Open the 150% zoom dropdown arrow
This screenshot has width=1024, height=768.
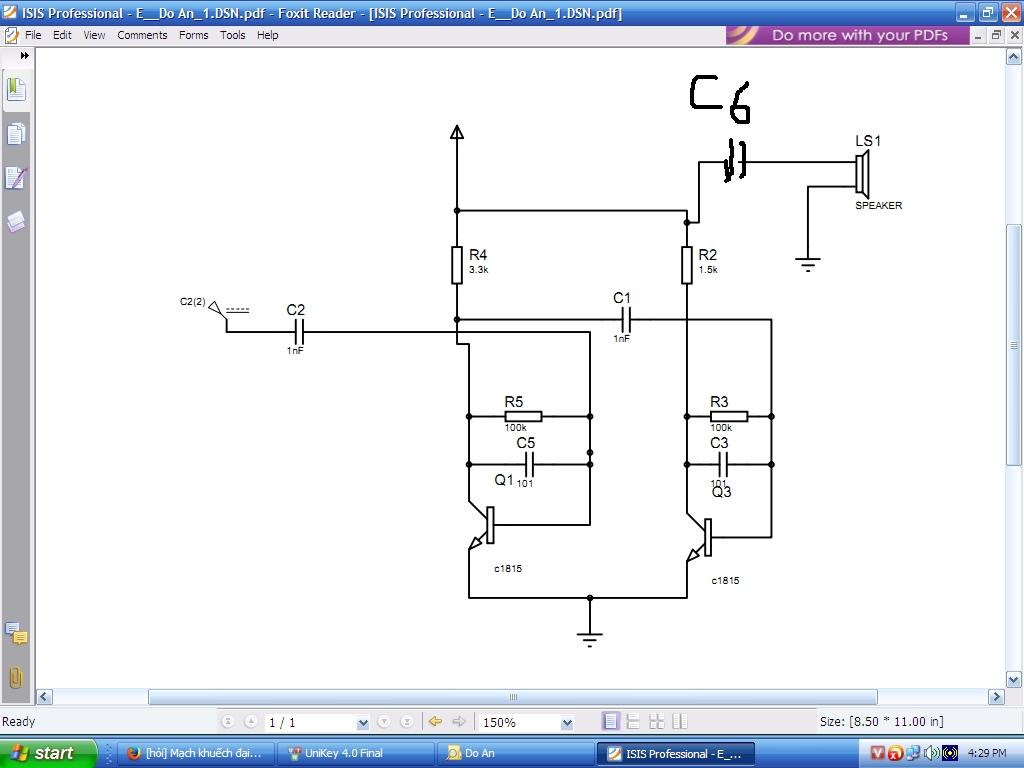[x=567, y=723]
